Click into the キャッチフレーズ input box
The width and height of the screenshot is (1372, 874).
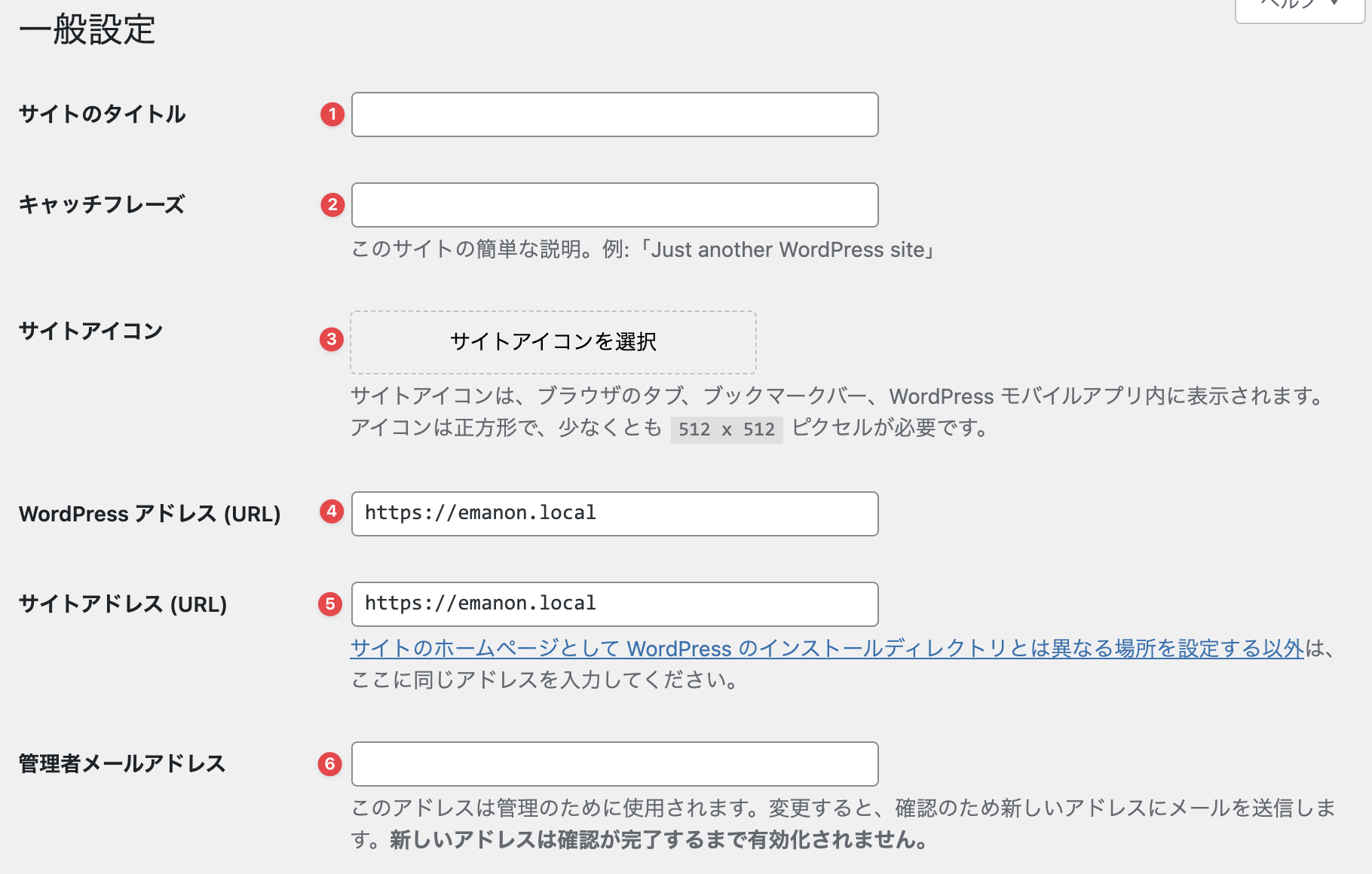[614, 205]
